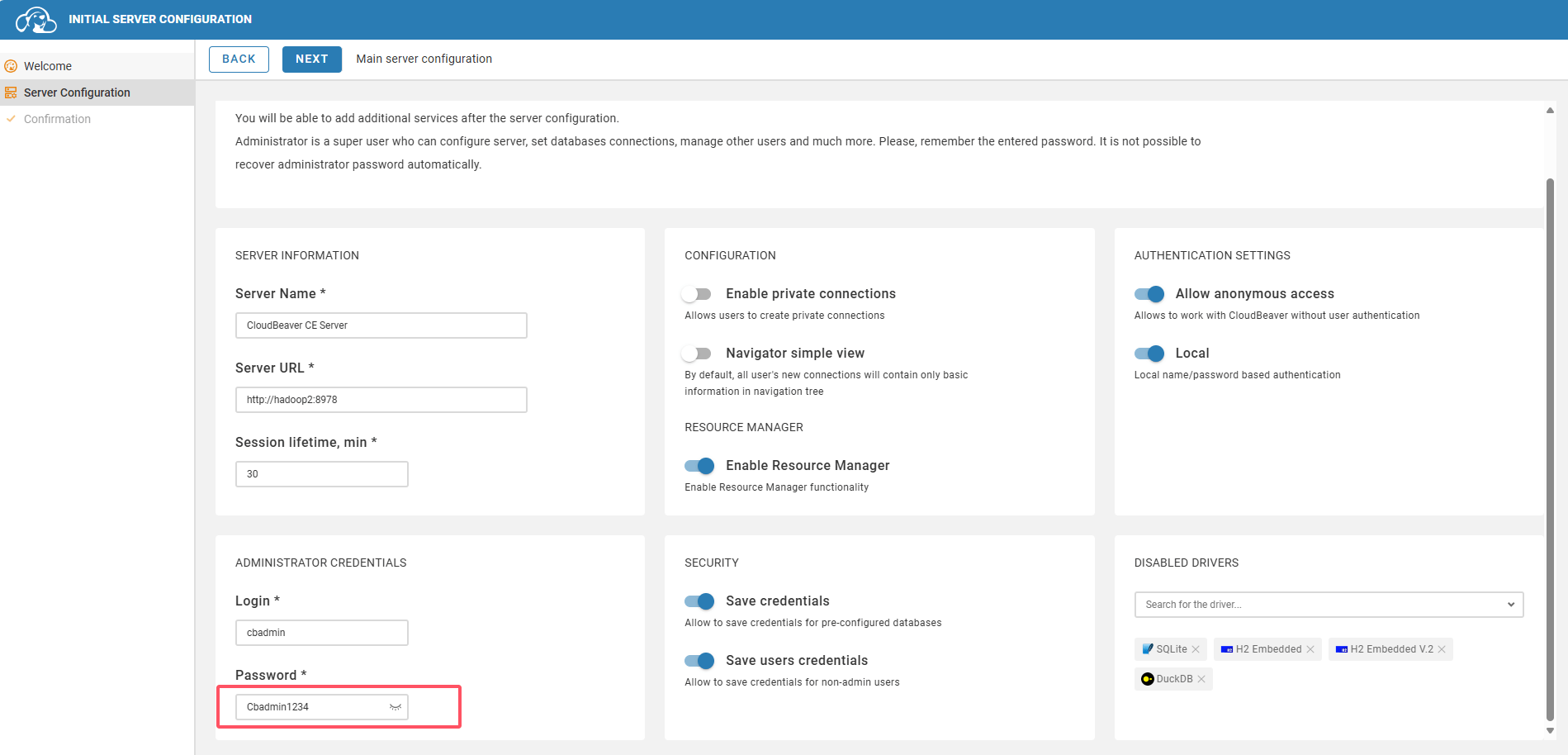Click the NEXT button
Viewport: 1568px width, 755px height.
[312, 59]
